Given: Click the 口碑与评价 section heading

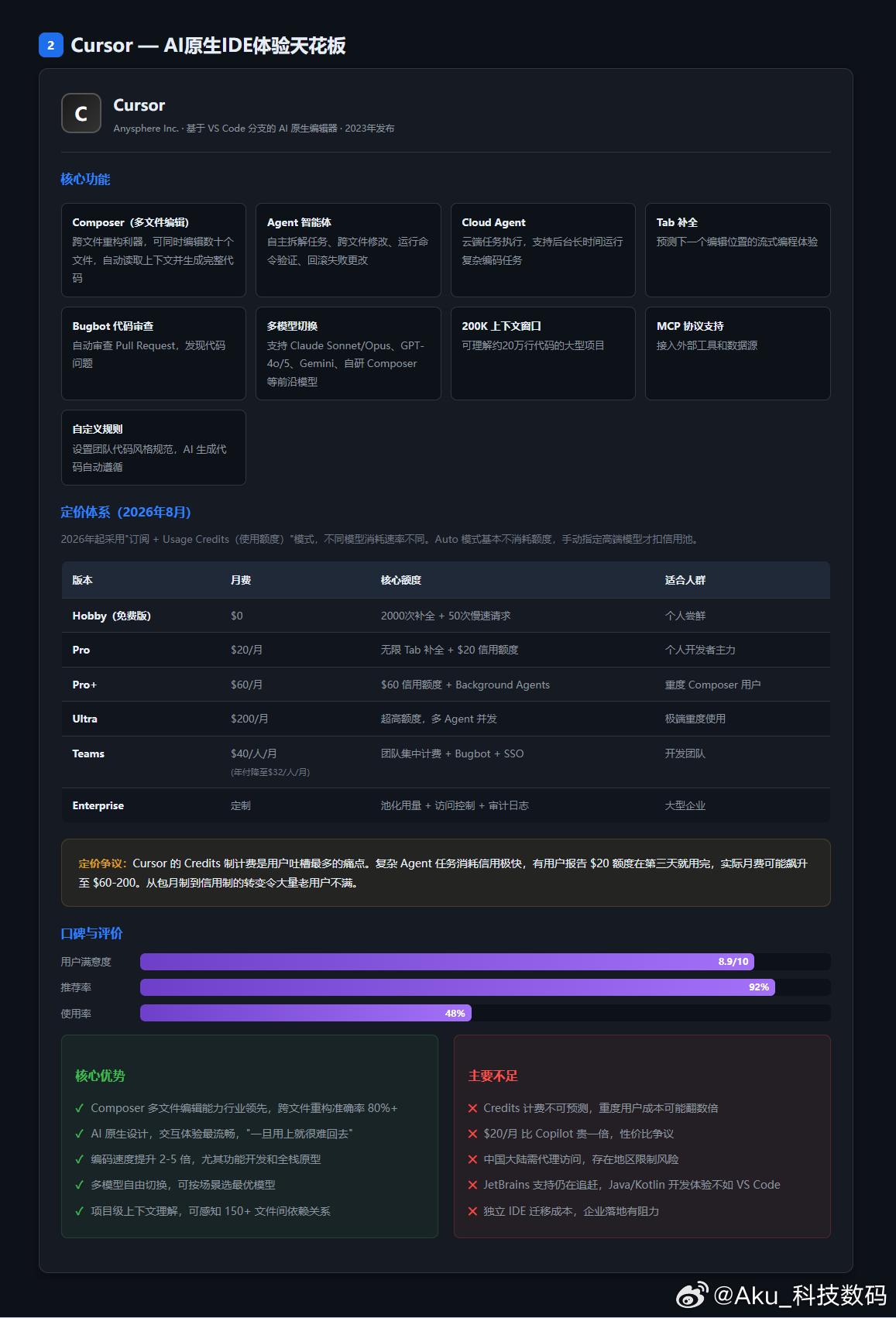Looking at the screenshot, I should (91, 933).
